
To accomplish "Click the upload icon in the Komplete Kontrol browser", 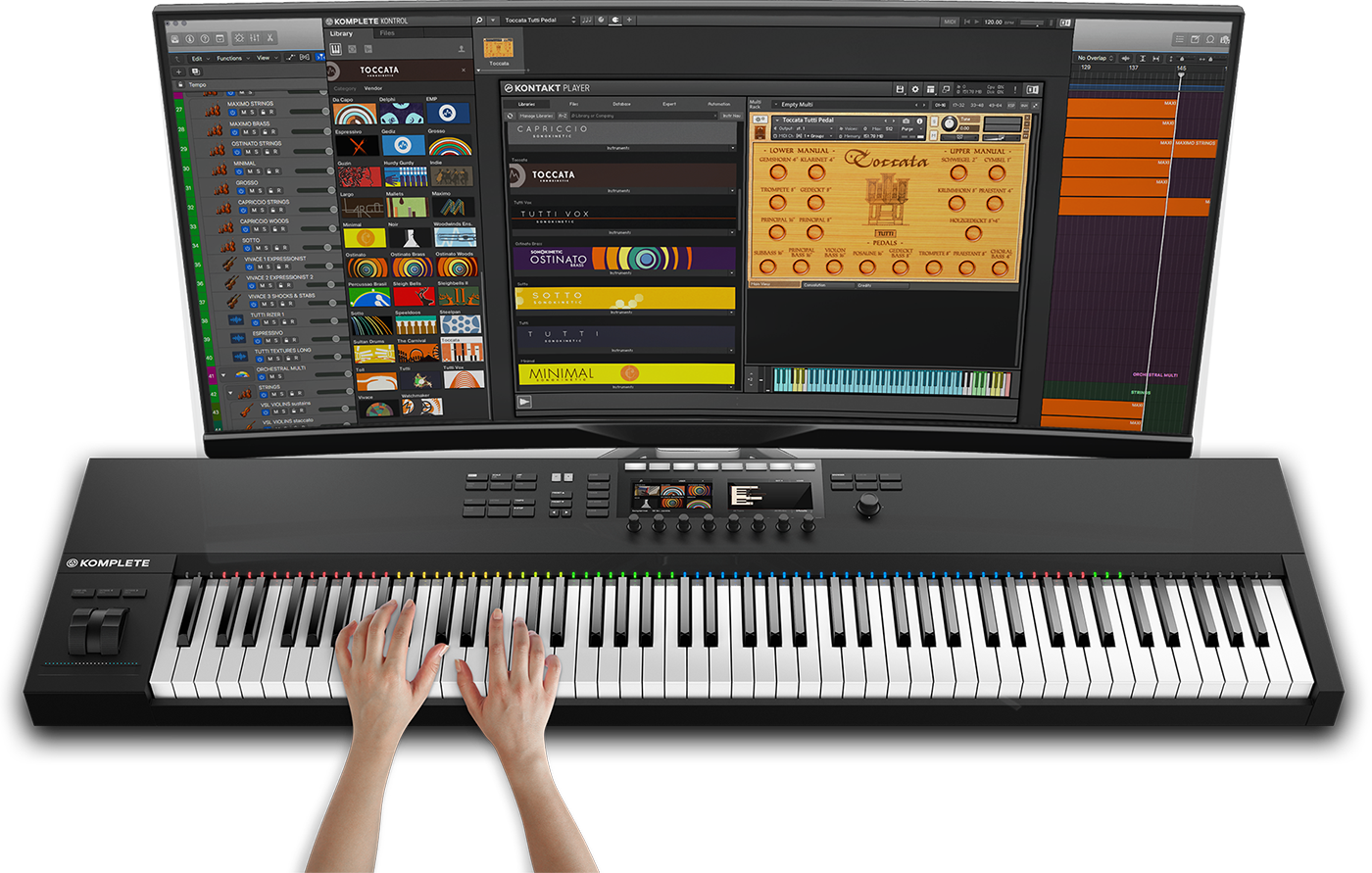I will click(x=462, y=48).
